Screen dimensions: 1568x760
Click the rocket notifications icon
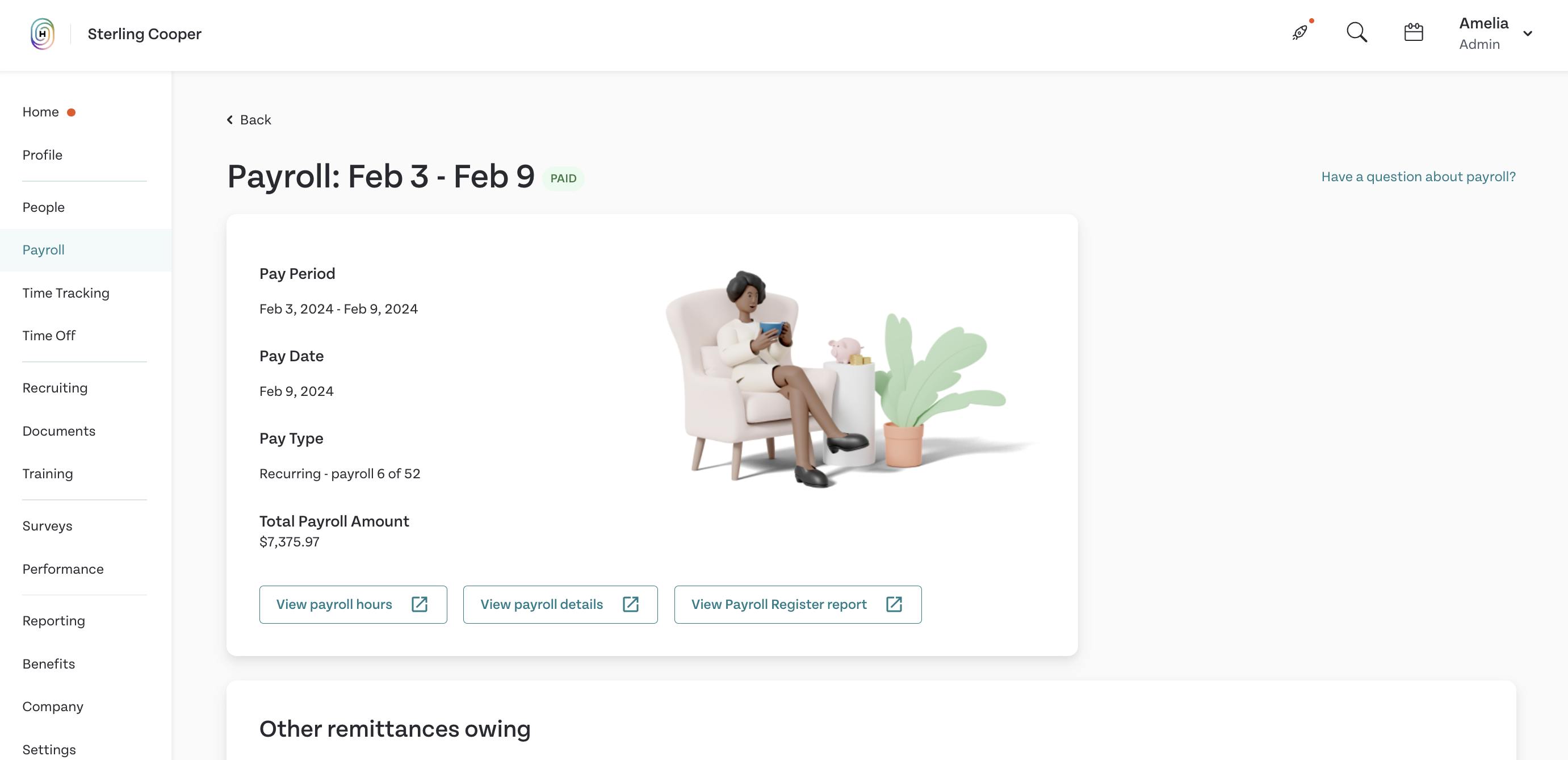[1299, 32]
